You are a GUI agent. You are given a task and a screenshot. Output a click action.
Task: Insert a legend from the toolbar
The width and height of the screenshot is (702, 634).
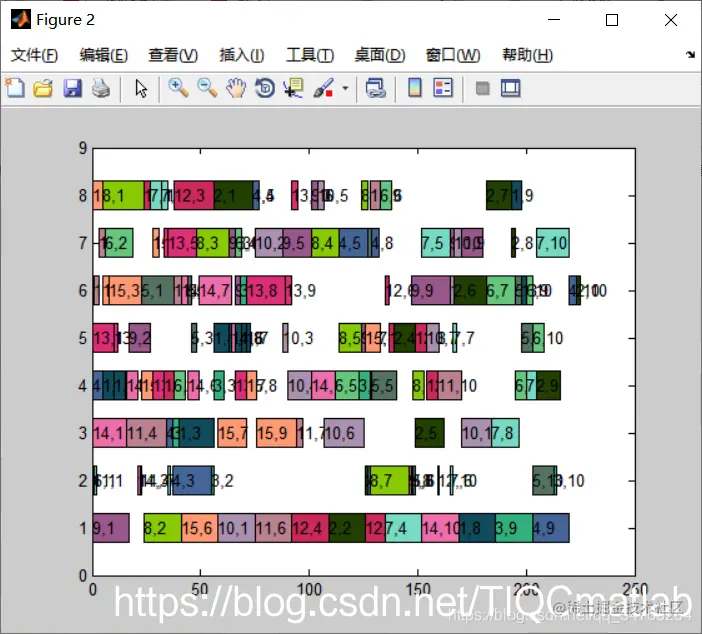[443, 88]
